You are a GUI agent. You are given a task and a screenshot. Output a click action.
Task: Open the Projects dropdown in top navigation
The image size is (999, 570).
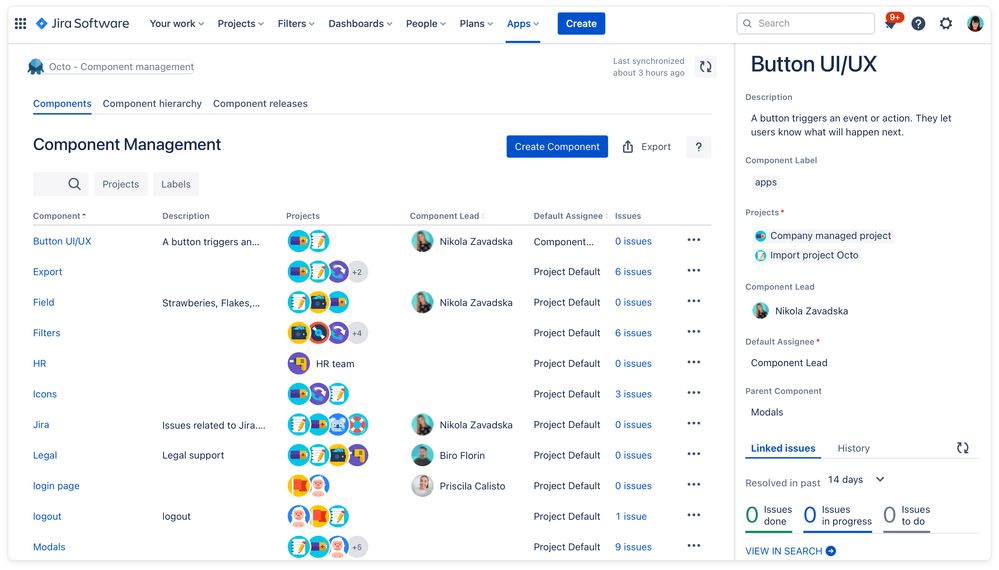(240, 24)
